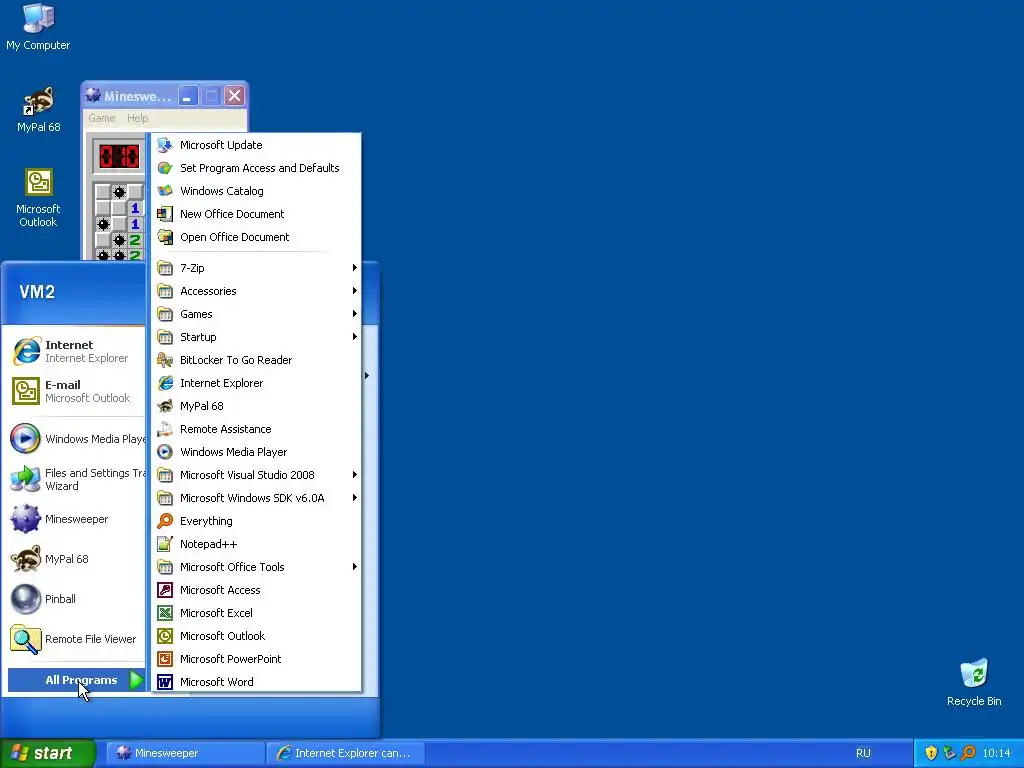Image resolution: width=1024 pixels, height=768 pixels.
Task: Expand the Accessories folder
Action: click(256, 291)
